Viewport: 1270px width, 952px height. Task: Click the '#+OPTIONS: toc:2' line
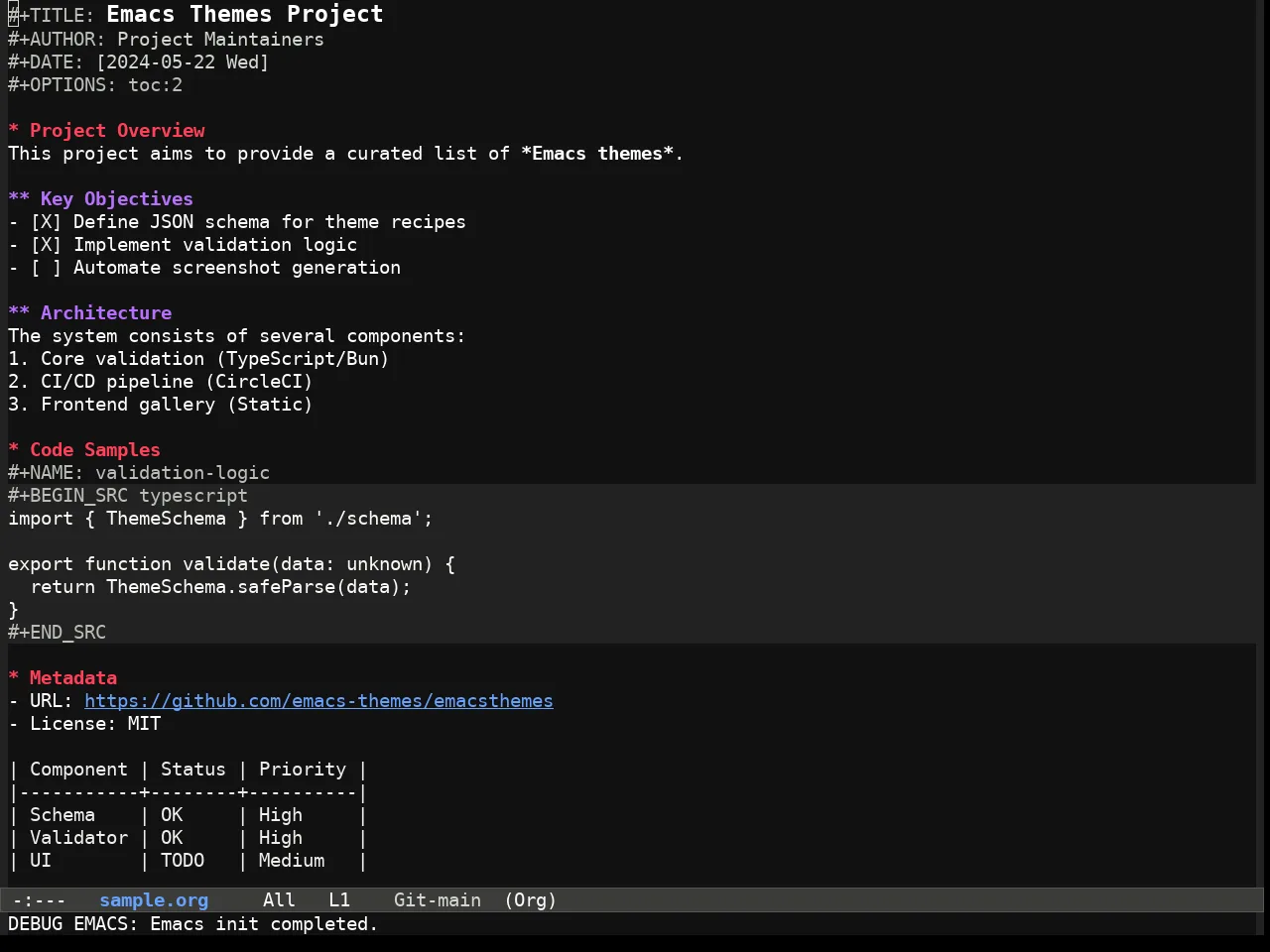pyautogui.click(x=95, y=85)
